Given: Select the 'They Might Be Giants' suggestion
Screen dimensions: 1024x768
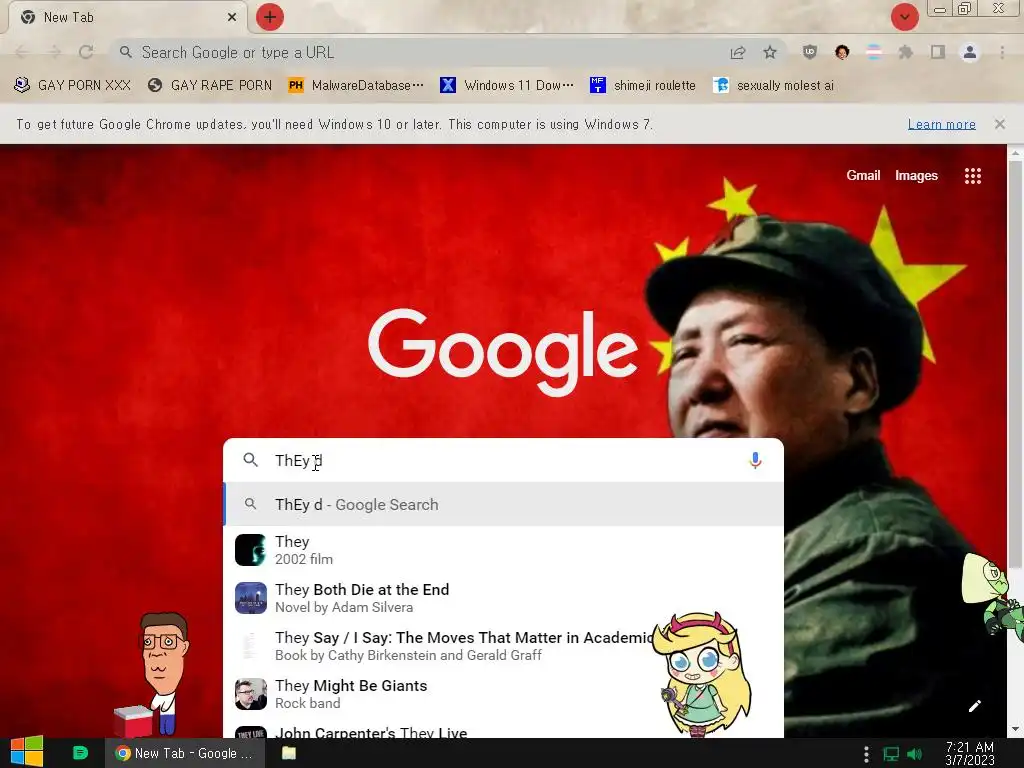Looking at the screenshot, I should [x=504, y=694].
